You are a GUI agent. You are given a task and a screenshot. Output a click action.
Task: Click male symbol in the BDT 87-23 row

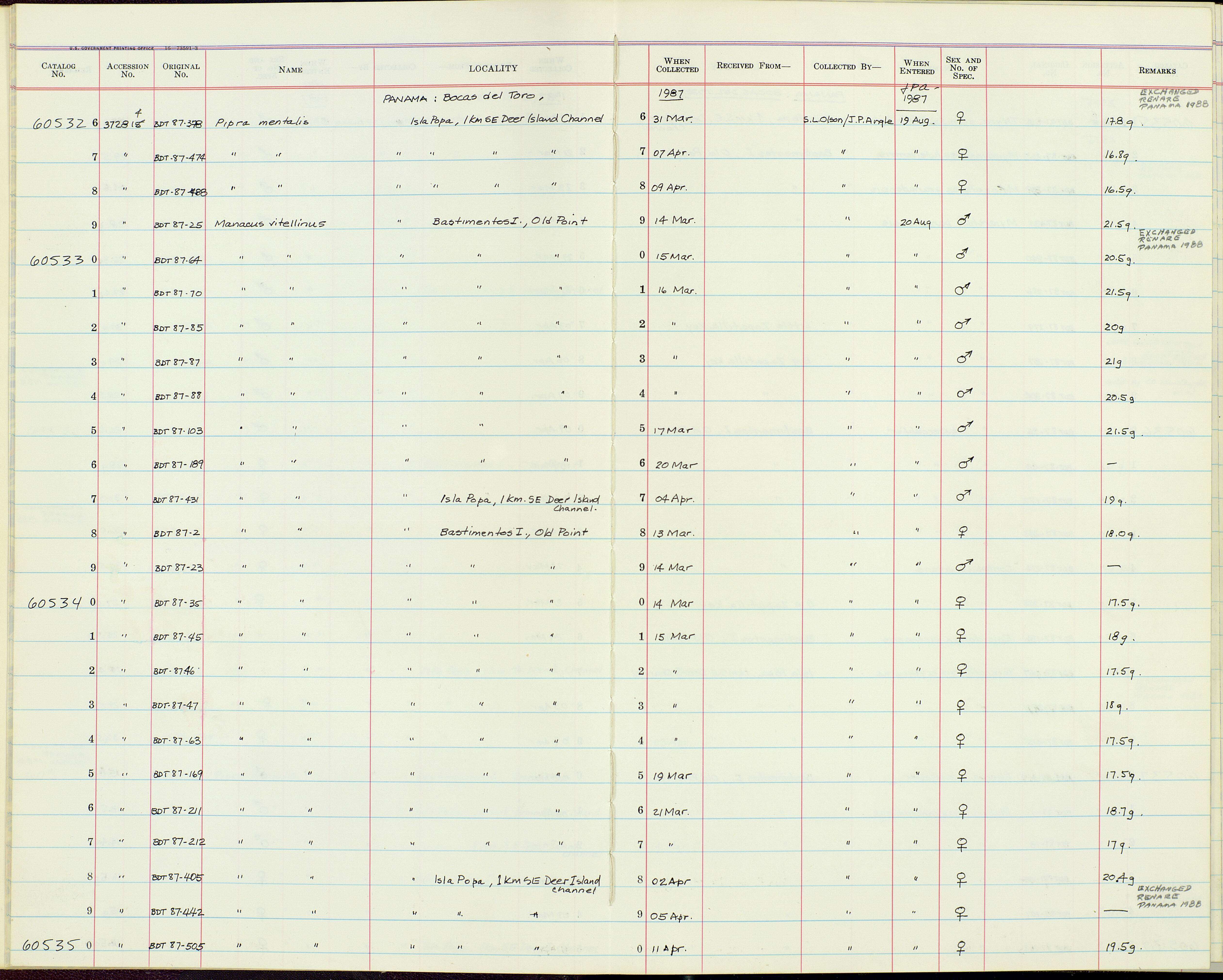pyautogui.click(x=964, y=565)
